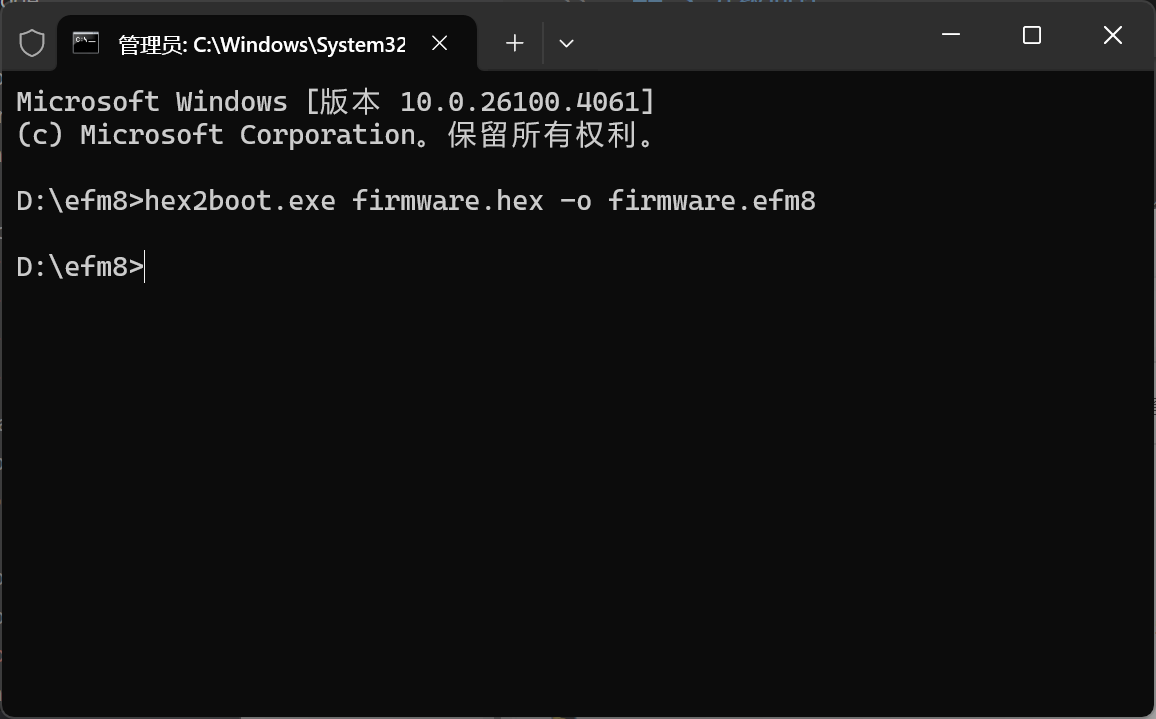1156x719 pixels.
Task: Maximize the terminal window
Action: click(x=1031, y=35)
